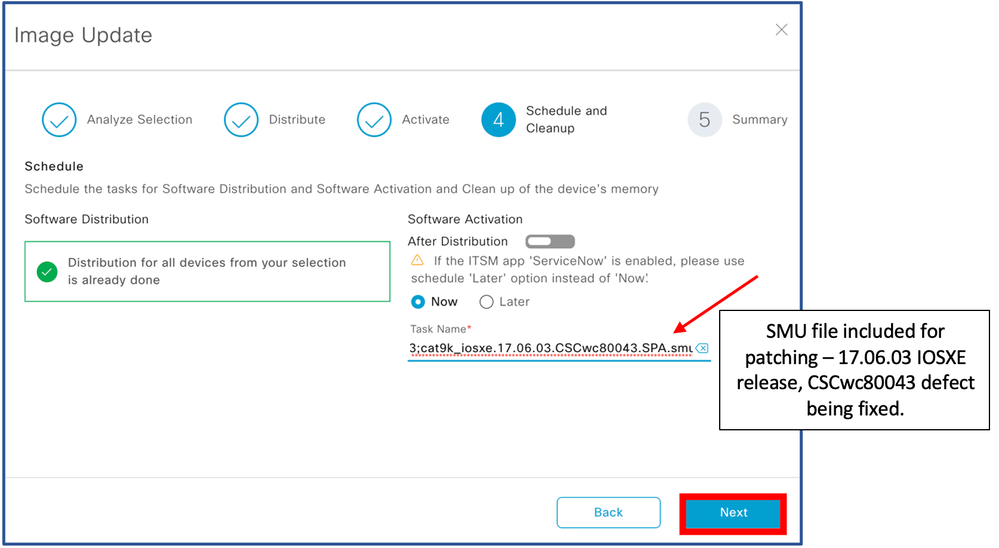Click the Distribute step checkmark icon
999x548 pixels.
pyautogui.click(x=241, y=120)
